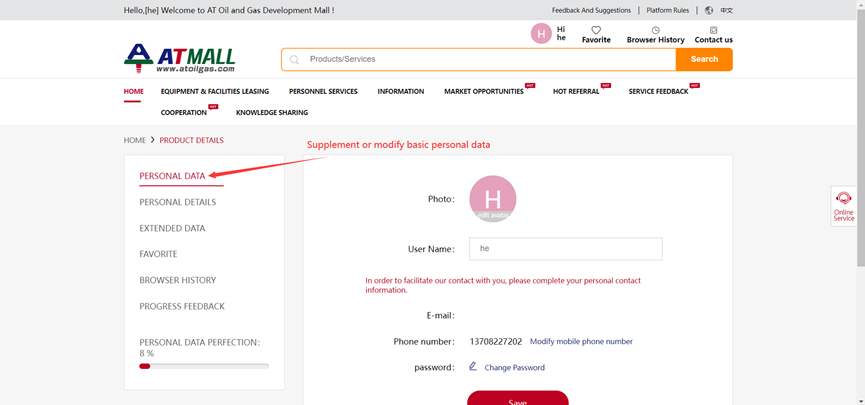The width and height of the screenshot is (865, 405).
Task: Open the Equipment & Facilities Leasing menu
Action: tap(214, 91)
